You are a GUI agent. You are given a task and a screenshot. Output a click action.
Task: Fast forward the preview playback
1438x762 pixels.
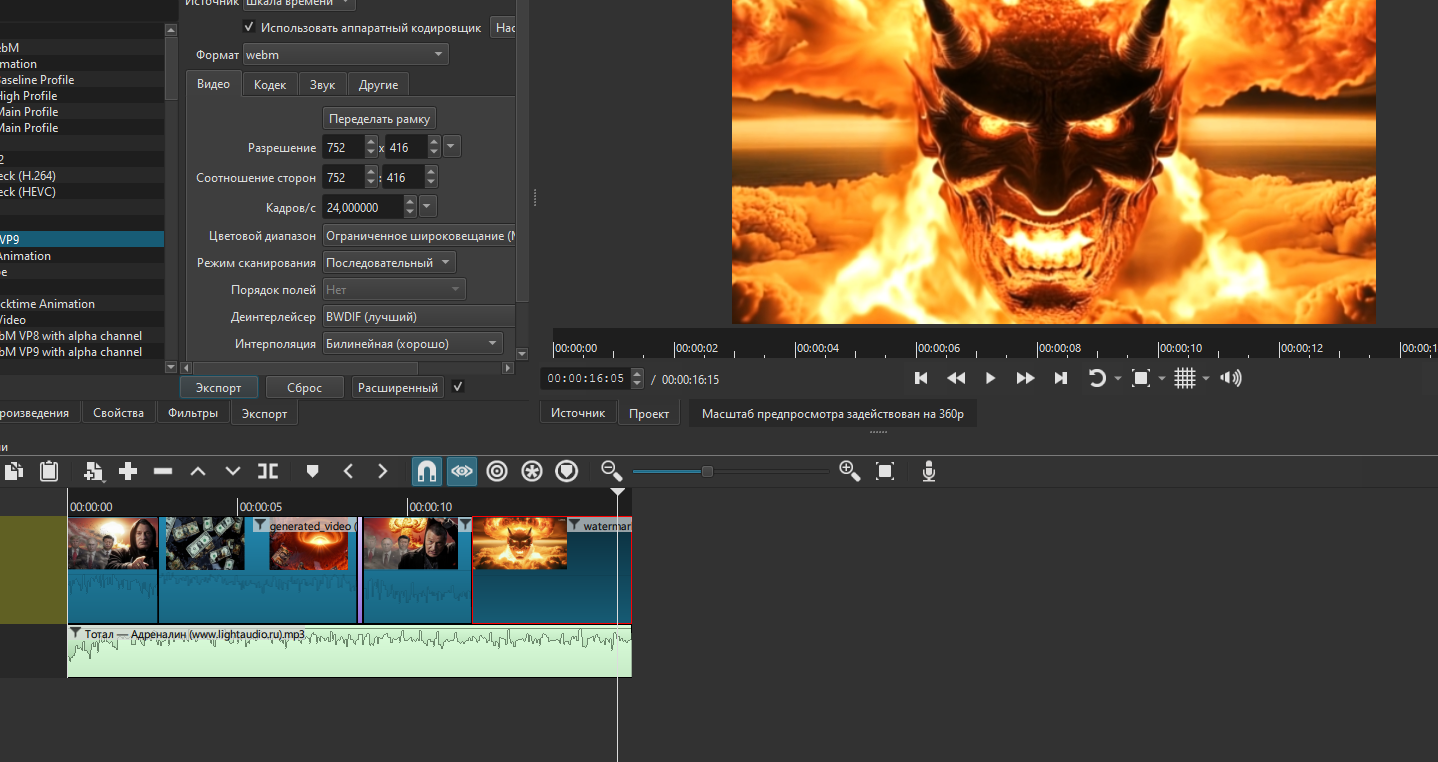(1025, 378)
